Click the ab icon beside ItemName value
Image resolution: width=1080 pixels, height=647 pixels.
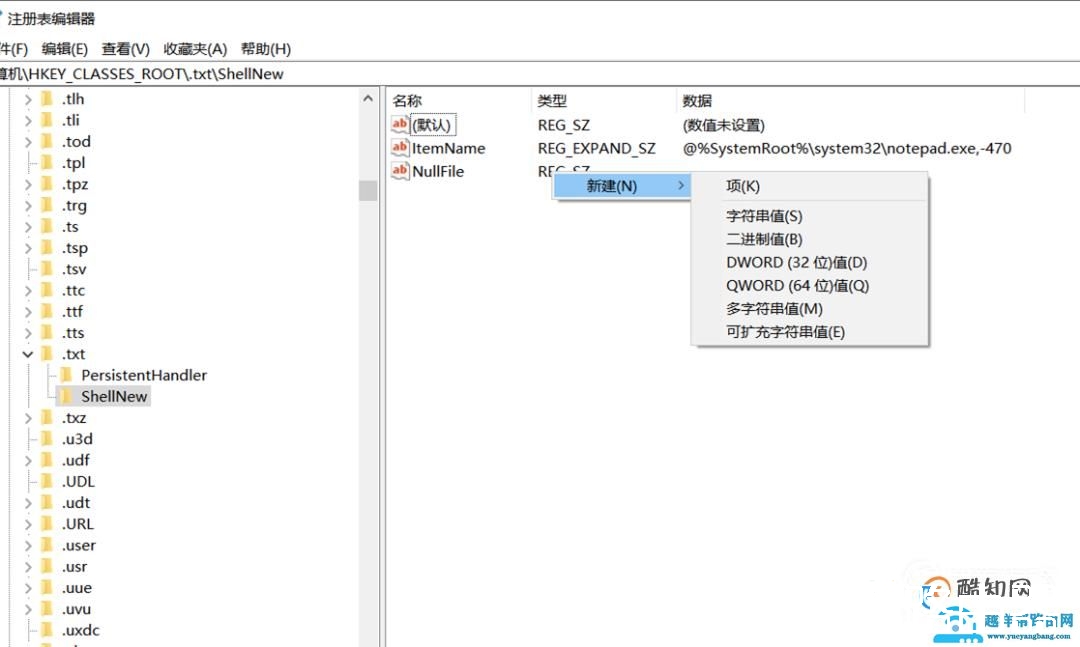(x=399, y=148)
